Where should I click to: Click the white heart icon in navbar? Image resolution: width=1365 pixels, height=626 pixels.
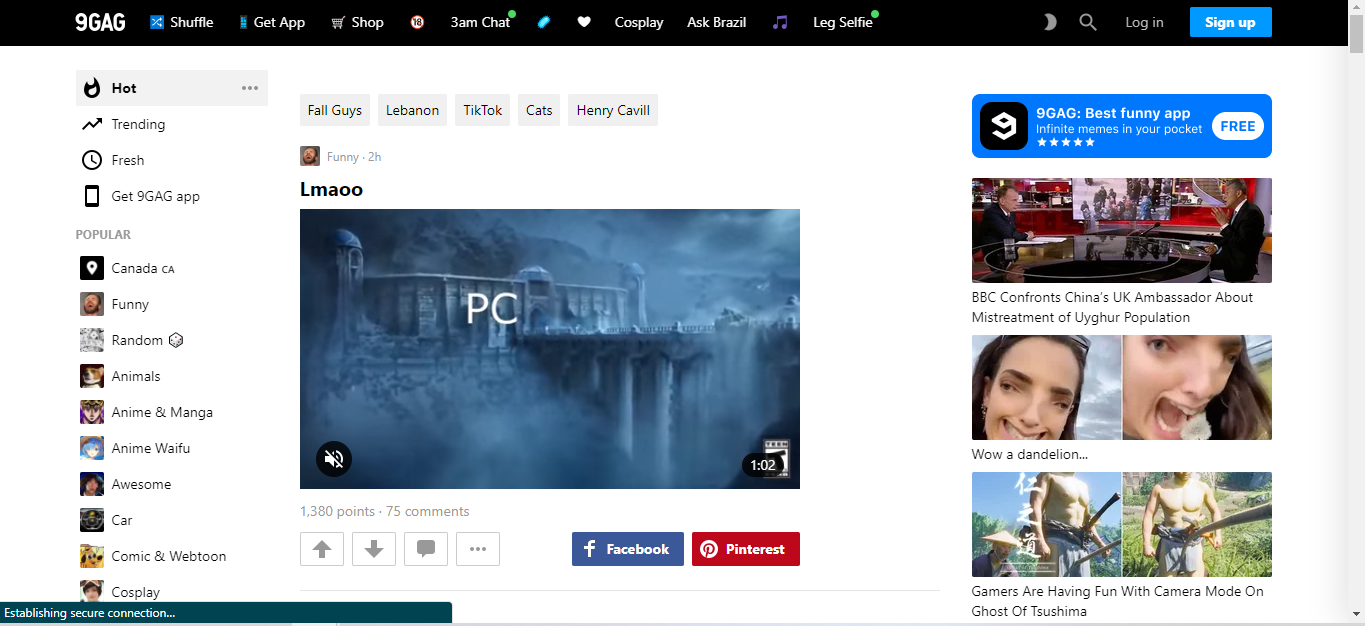(584, 22)
